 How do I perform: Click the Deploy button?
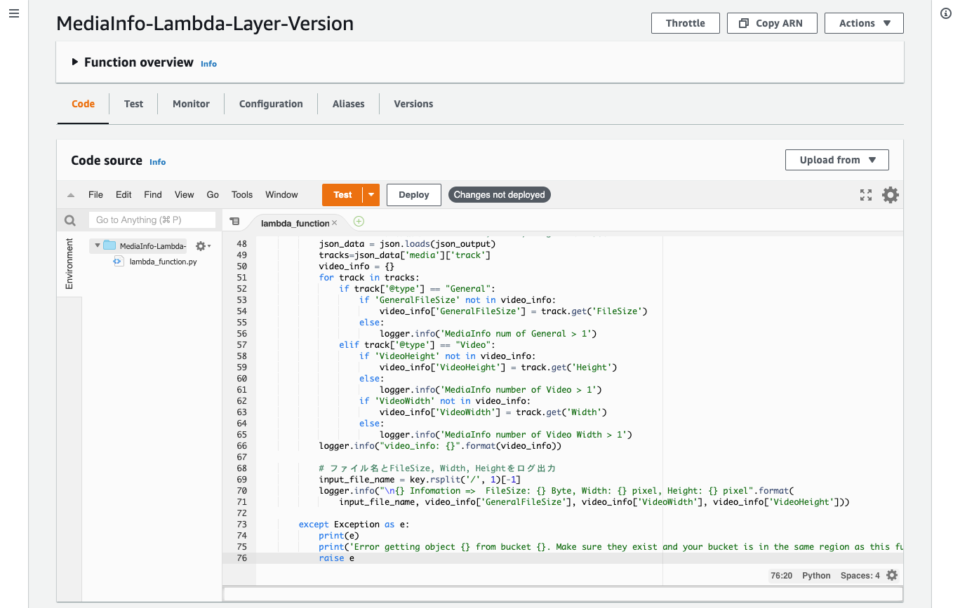pos(413,195)
